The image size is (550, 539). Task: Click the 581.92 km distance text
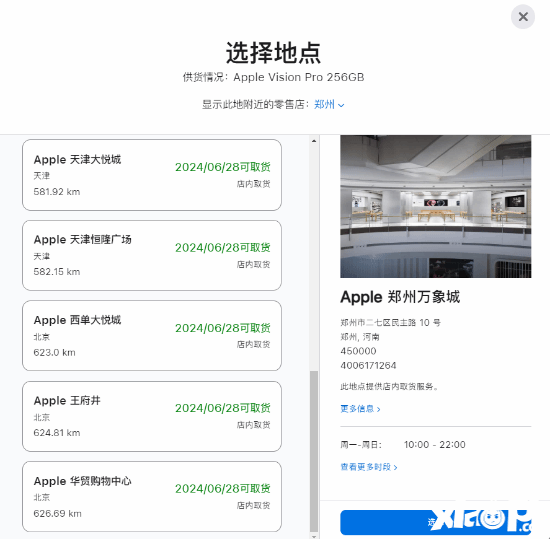click(x=57, y=192)
